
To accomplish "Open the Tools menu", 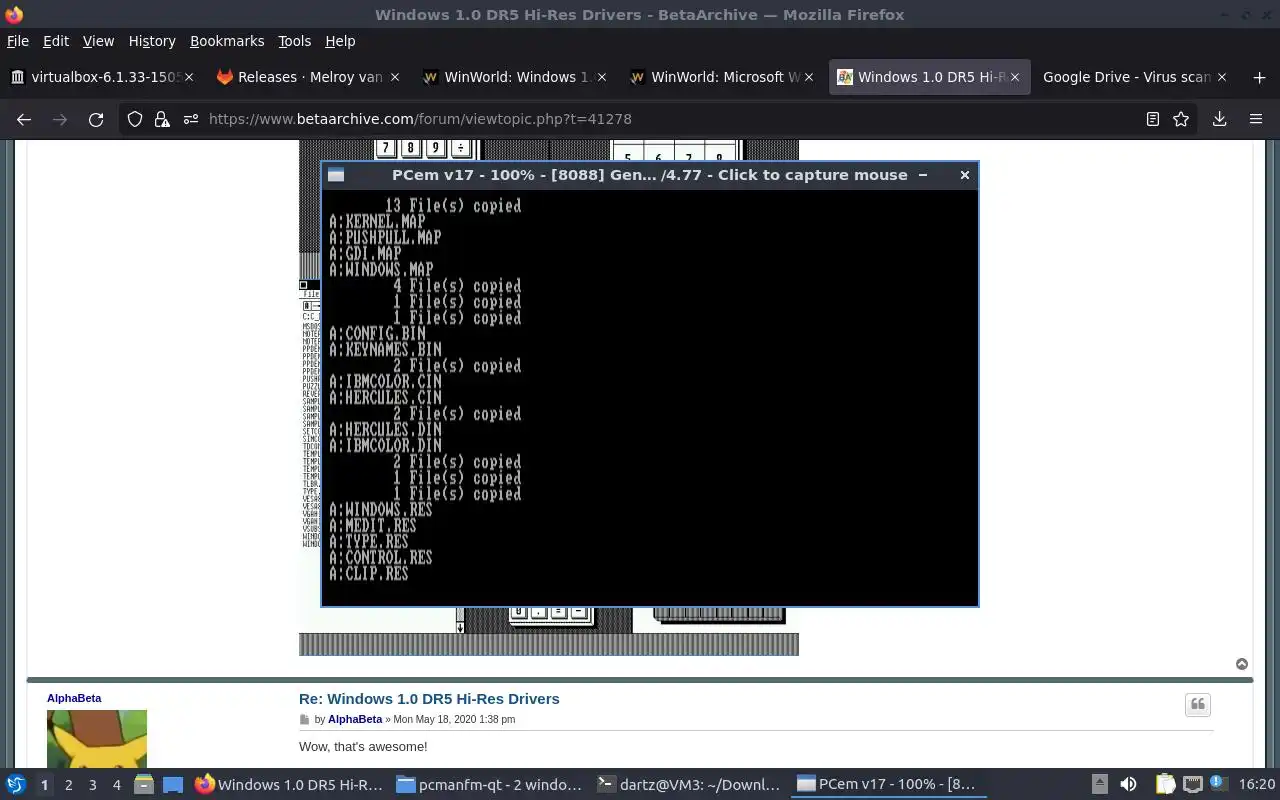I will point(295,41).
